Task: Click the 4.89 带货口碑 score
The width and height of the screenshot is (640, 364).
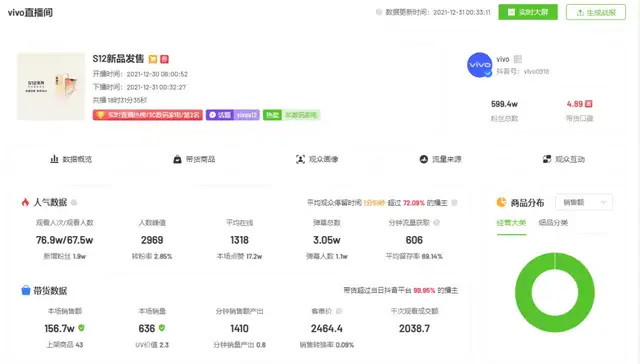Action: click(575, 104)
